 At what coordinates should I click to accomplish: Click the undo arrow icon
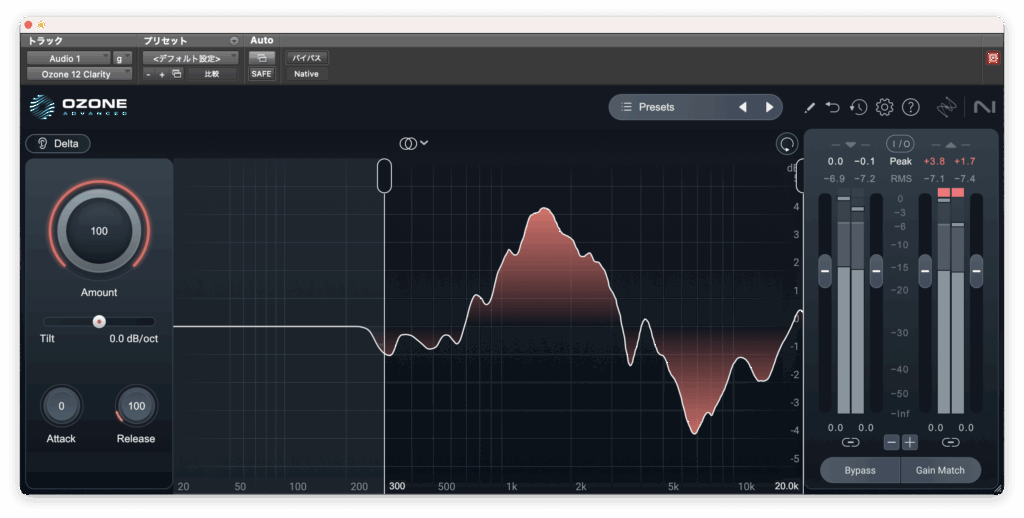pos(833,107)
